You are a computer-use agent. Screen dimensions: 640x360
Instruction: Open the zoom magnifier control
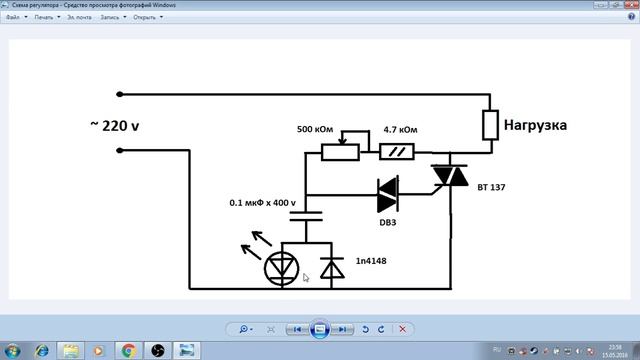point(246,329)
